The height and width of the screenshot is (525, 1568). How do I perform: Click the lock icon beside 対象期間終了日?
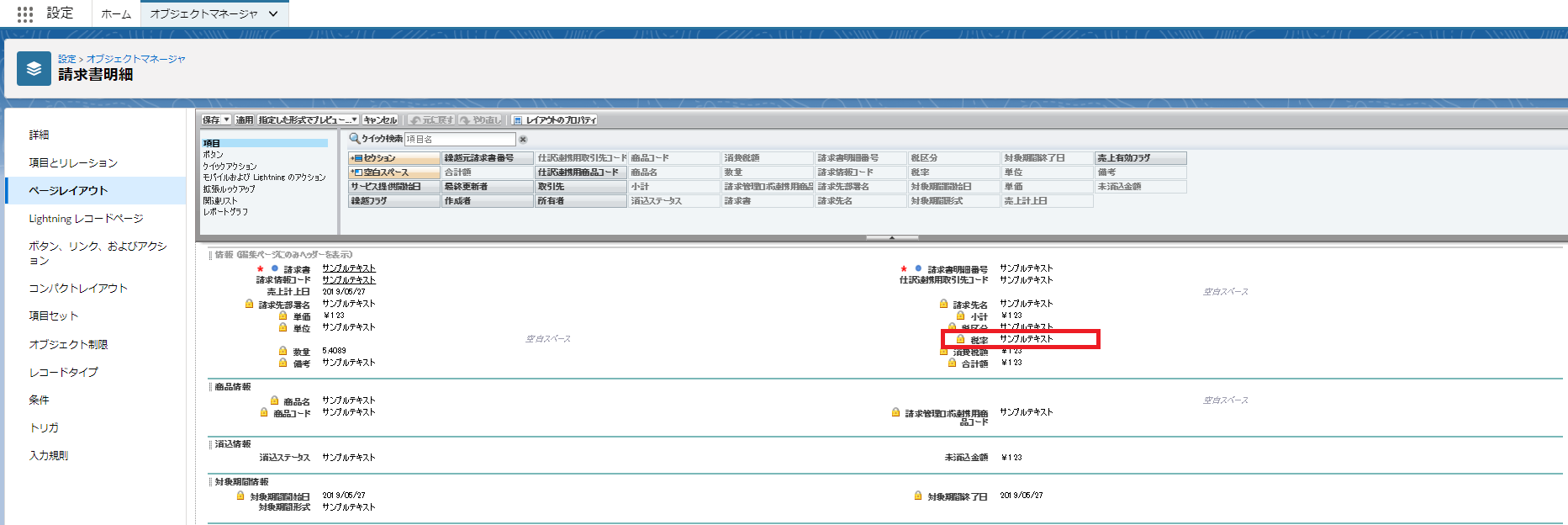[x=918, y=496]
